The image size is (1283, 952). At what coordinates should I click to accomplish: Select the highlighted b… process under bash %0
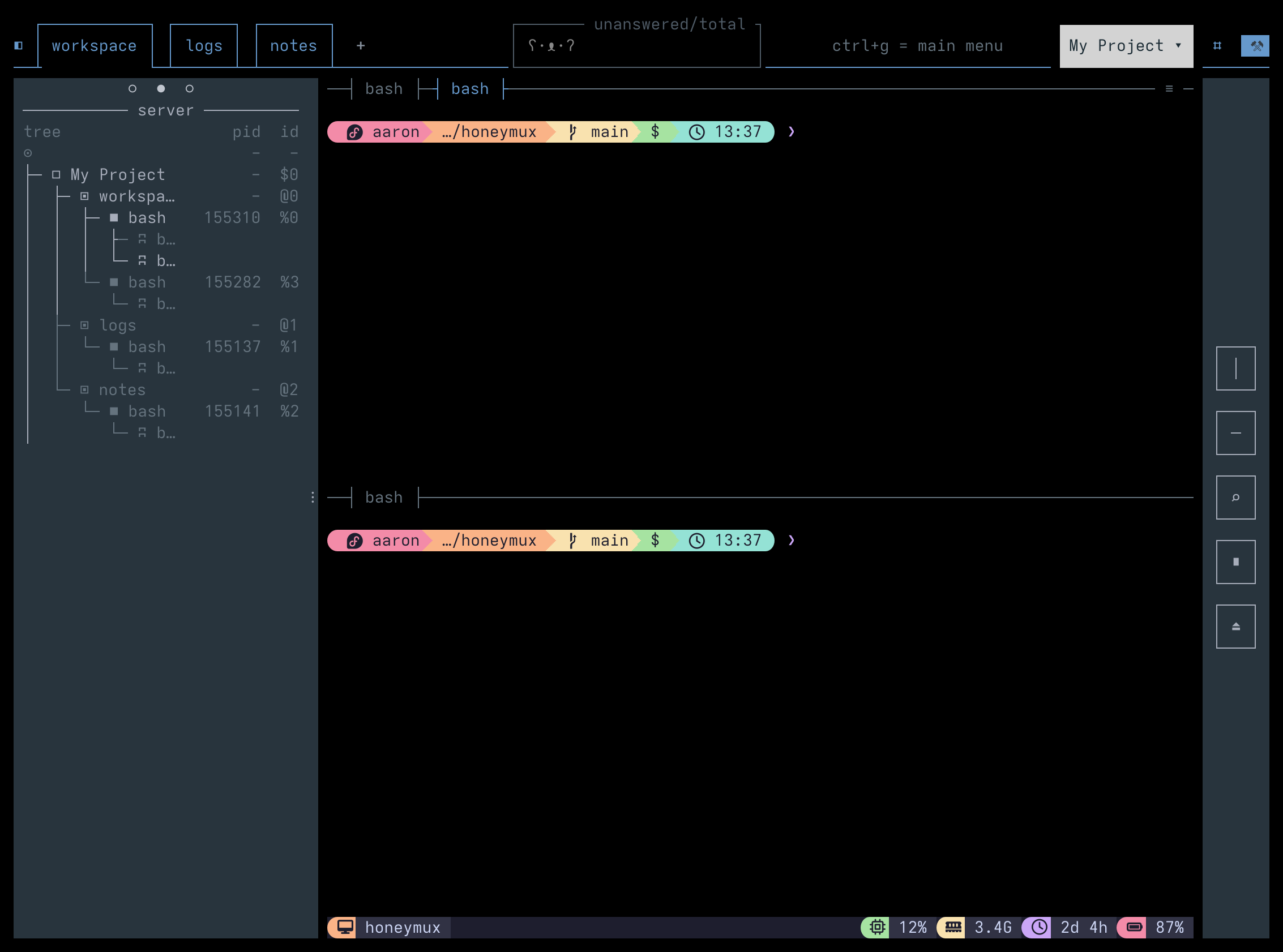[157, 261]
